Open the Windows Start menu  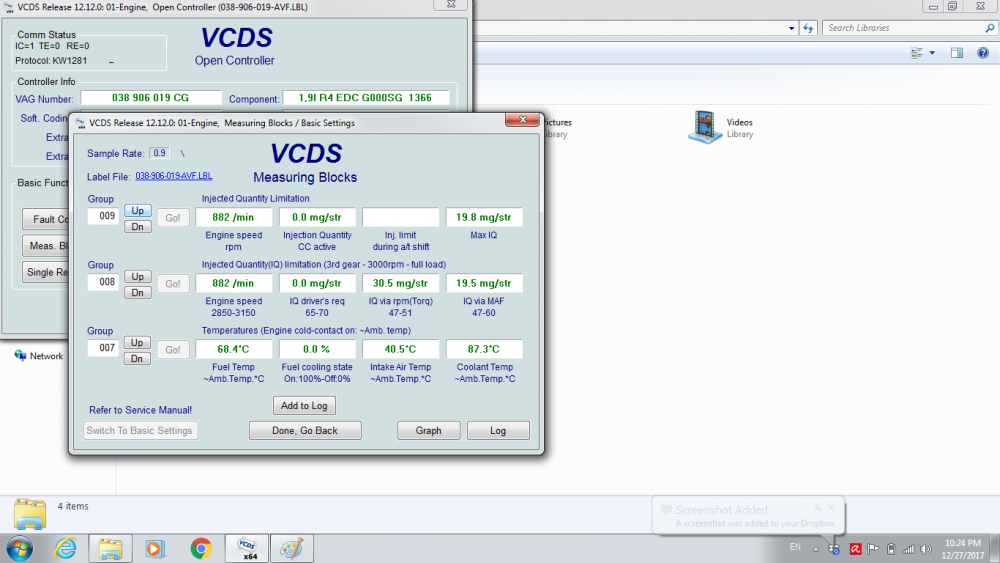coord(20,548)
